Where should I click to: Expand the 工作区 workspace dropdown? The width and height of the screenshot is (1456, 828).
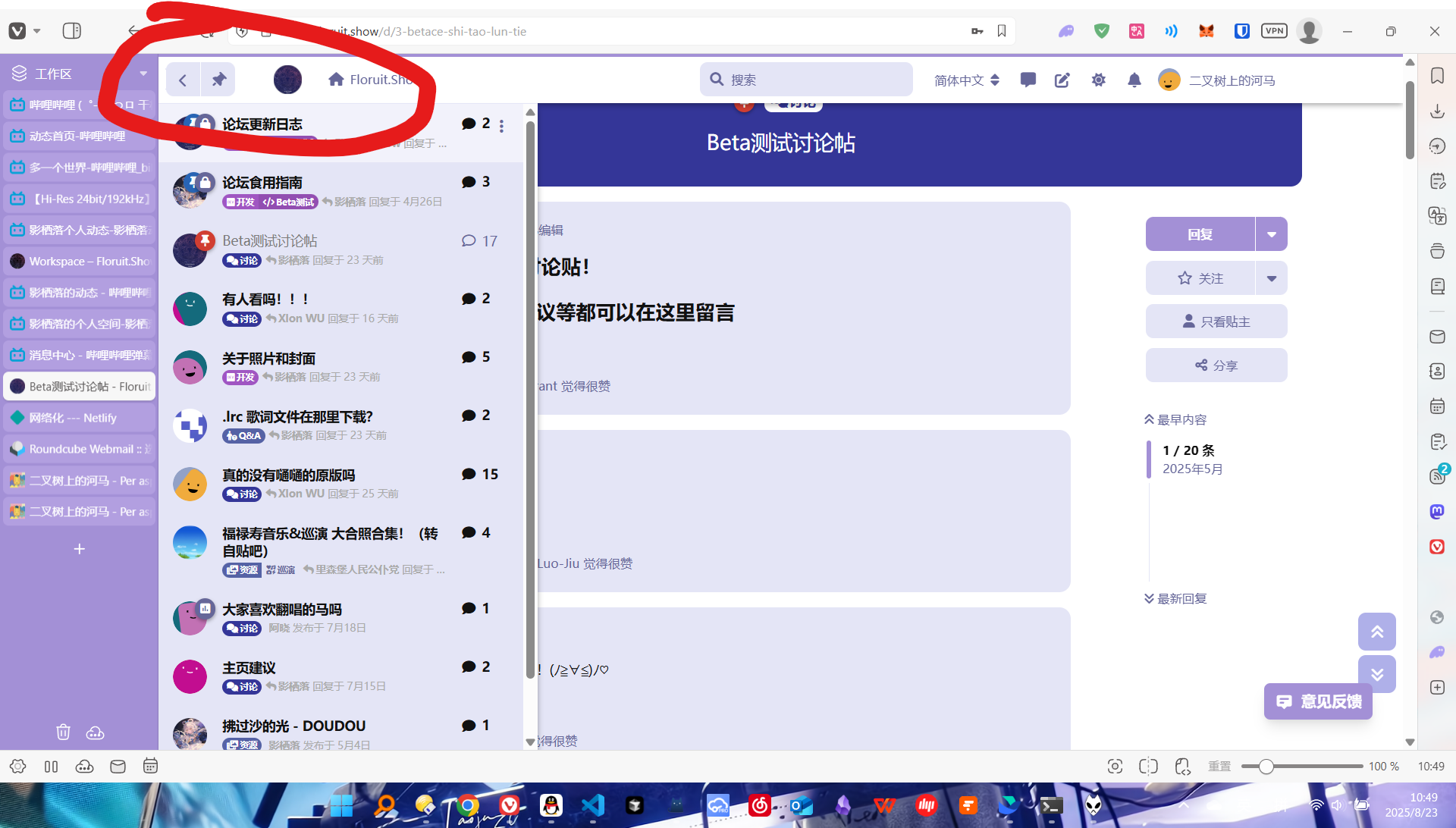[x=143, y=74]
